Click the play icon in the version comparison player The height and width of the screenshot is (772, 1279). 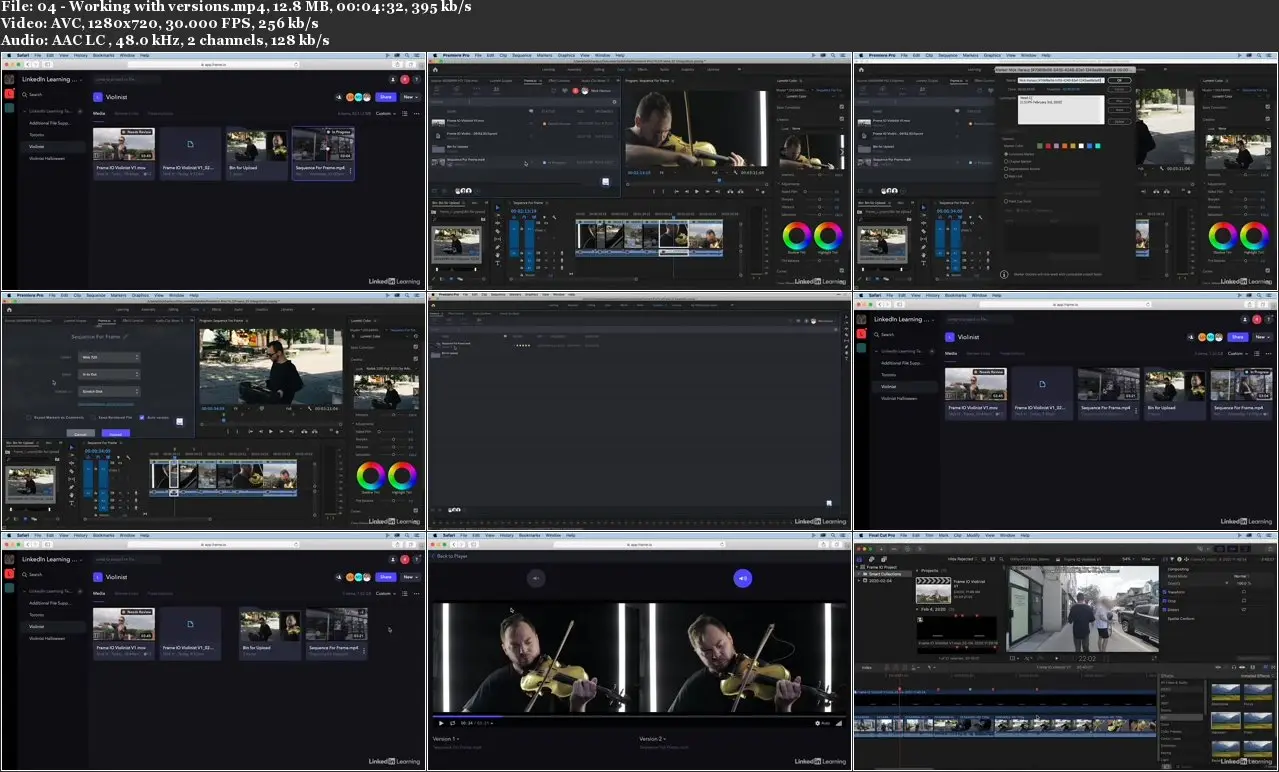[x=441, y=722]
